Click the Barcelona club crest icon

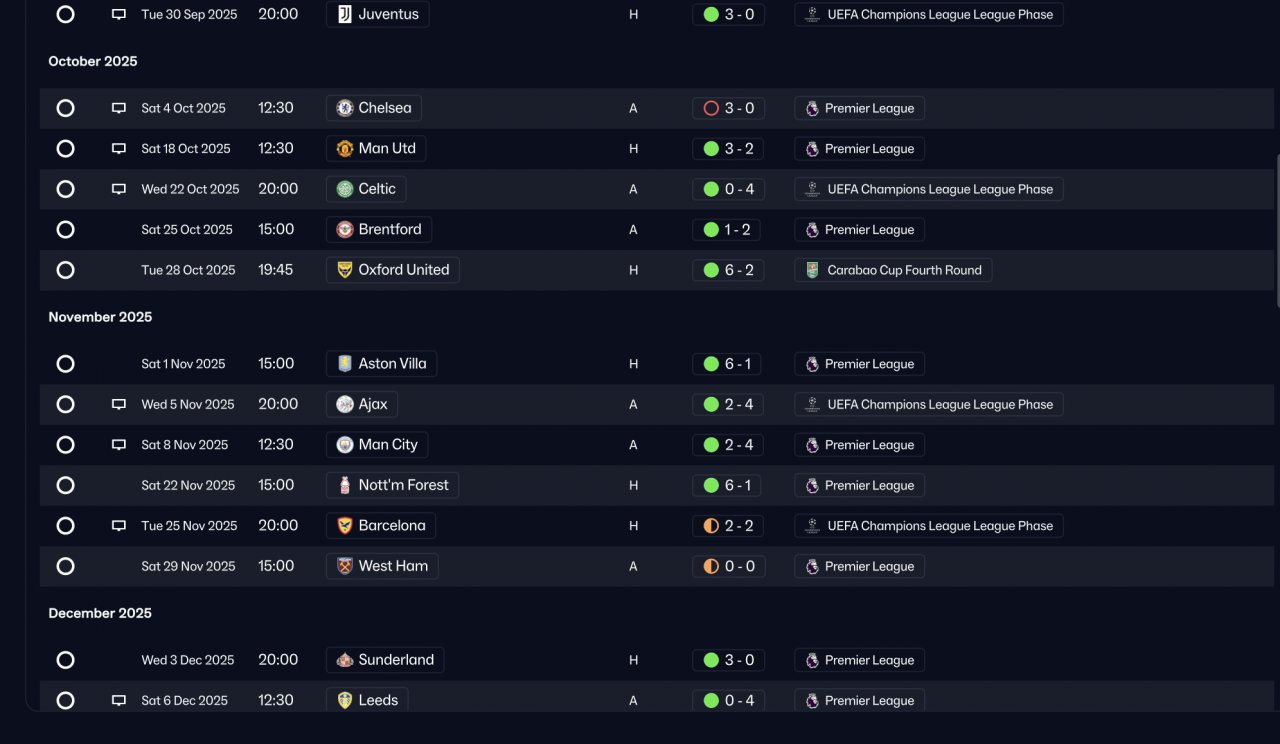pos(345,526)
